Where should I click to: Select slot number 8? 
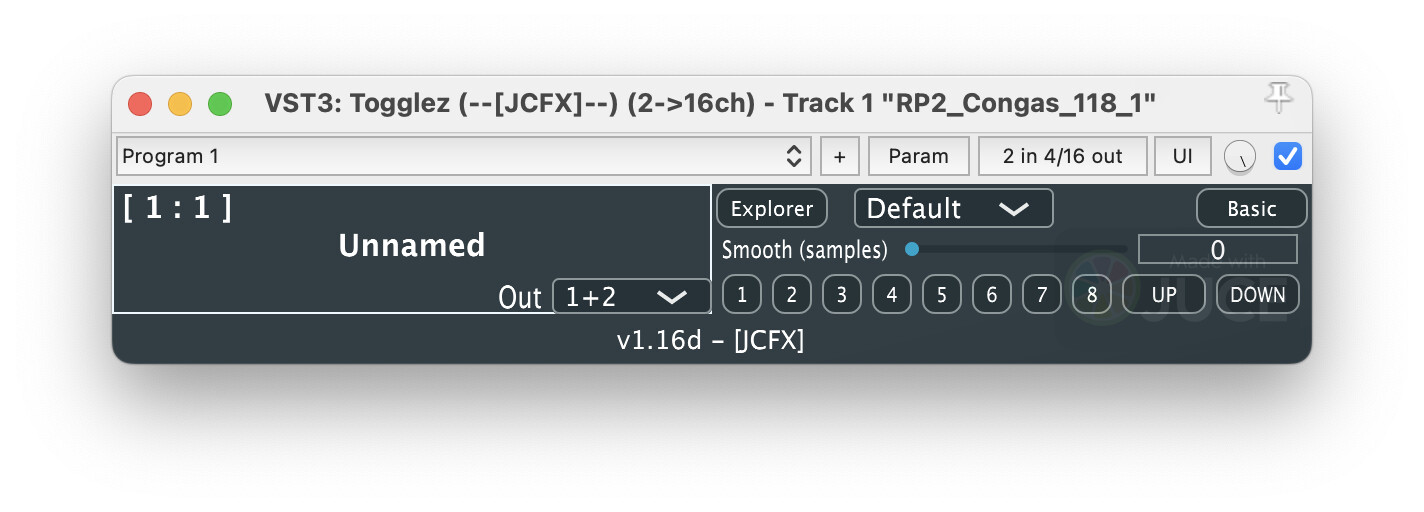(1091, 295)
